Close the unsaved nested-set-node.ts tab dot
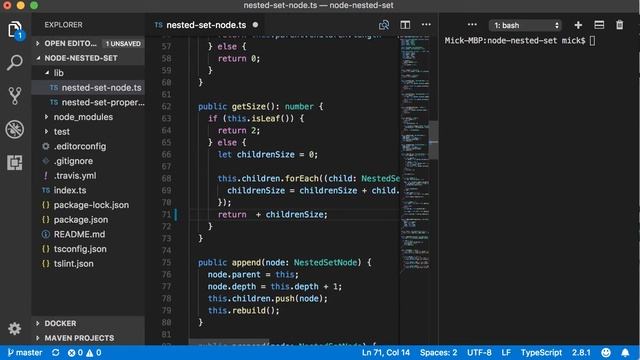640x360 pixels. (256, 25)
